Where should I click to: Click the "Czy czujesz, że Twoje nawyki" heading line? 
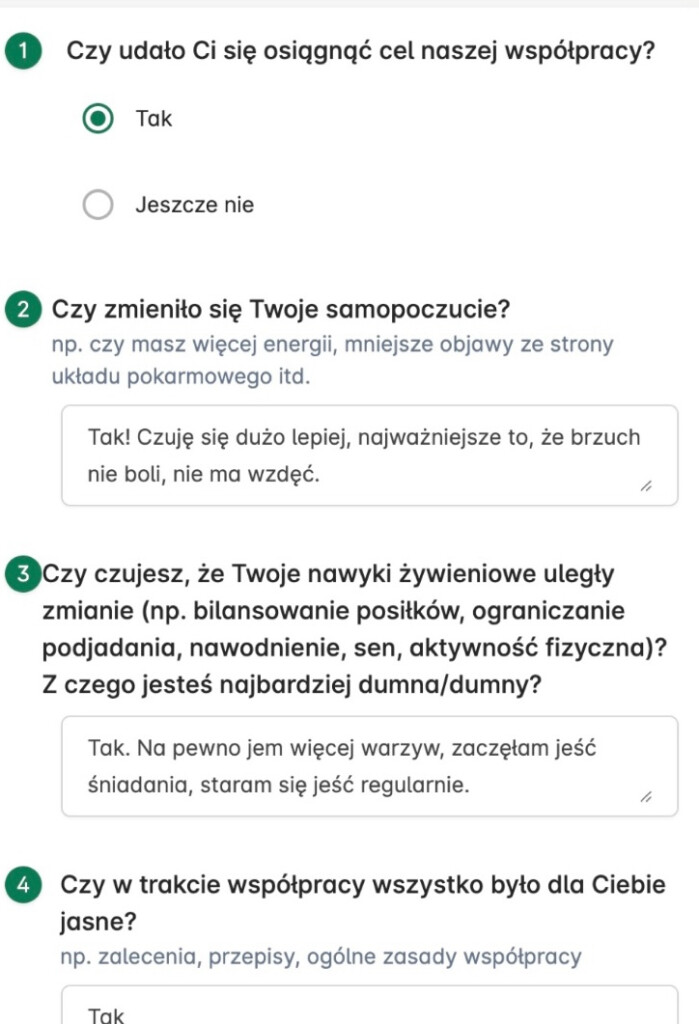point(328,575)
